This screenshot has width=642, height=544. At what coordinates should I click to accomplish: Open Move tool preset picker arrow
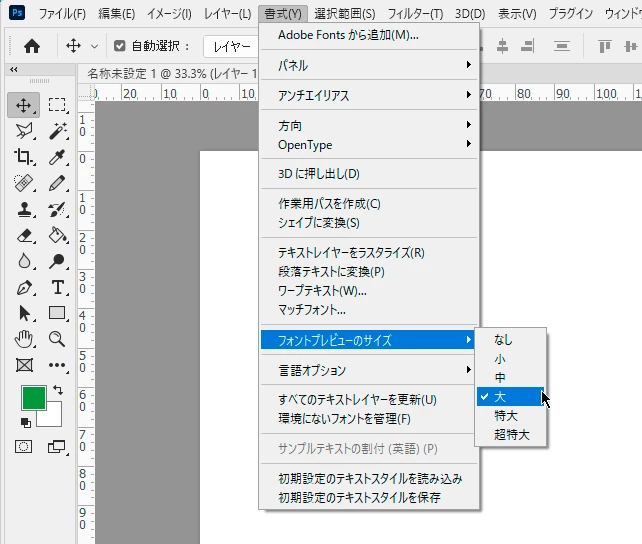94,46
